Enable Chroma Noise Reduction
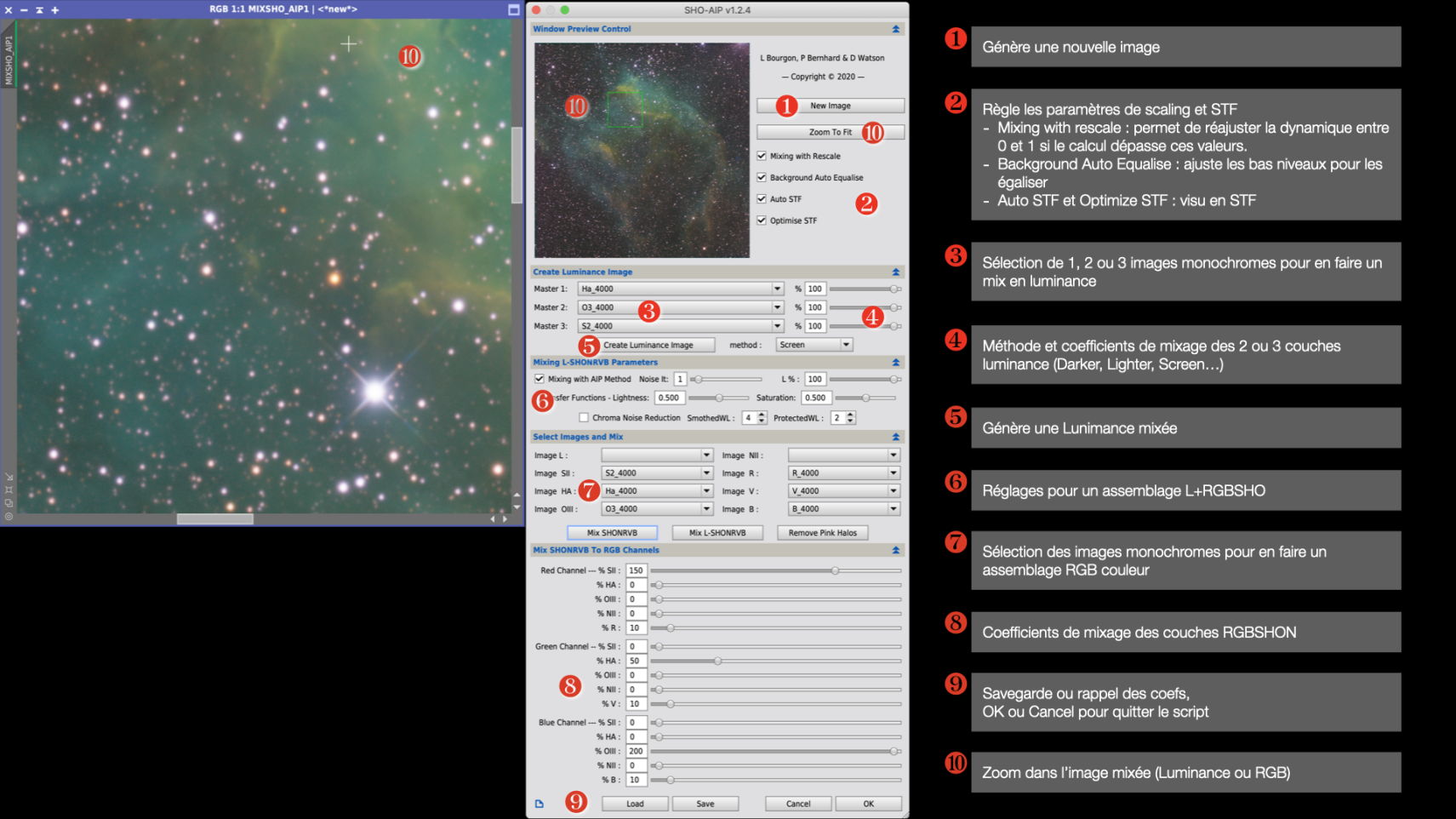The image size is (1456, 819). click(585, 417)
